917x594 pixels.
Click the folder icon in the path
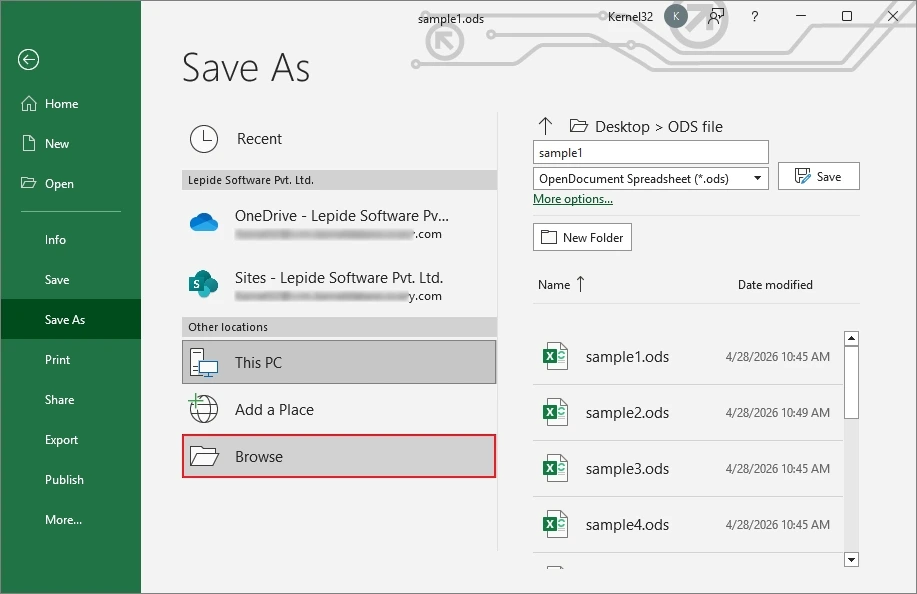[x=578, y=126]
